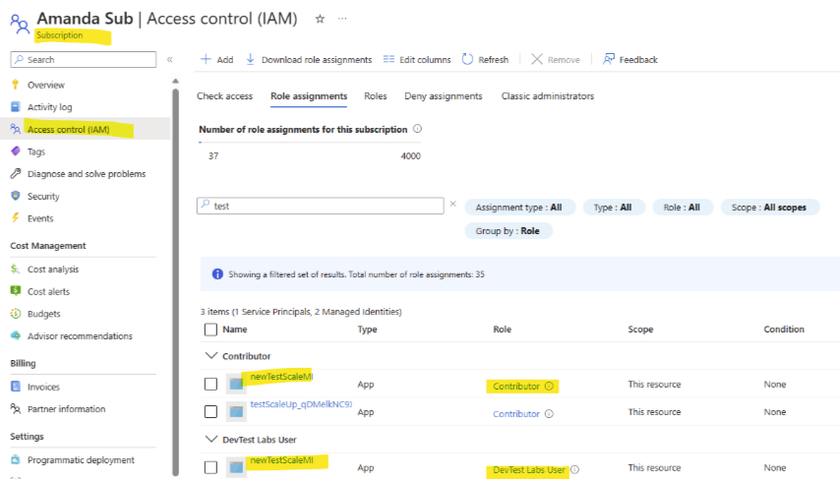Open Partner information
This screenshot has width=840, height=479.
click(66, 409)
